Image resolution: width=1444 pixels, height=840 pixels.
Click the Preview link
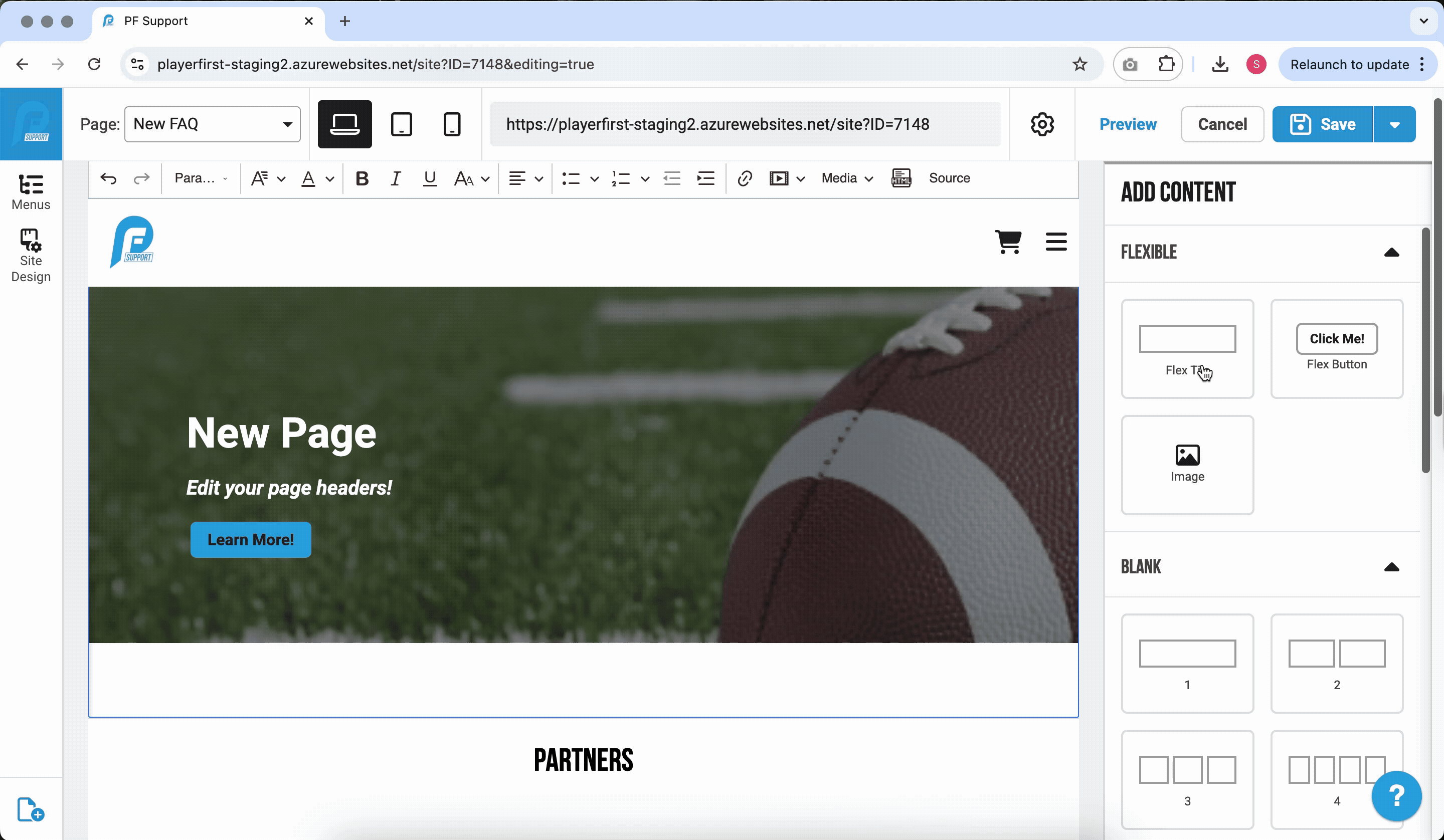coord(1127,124)
